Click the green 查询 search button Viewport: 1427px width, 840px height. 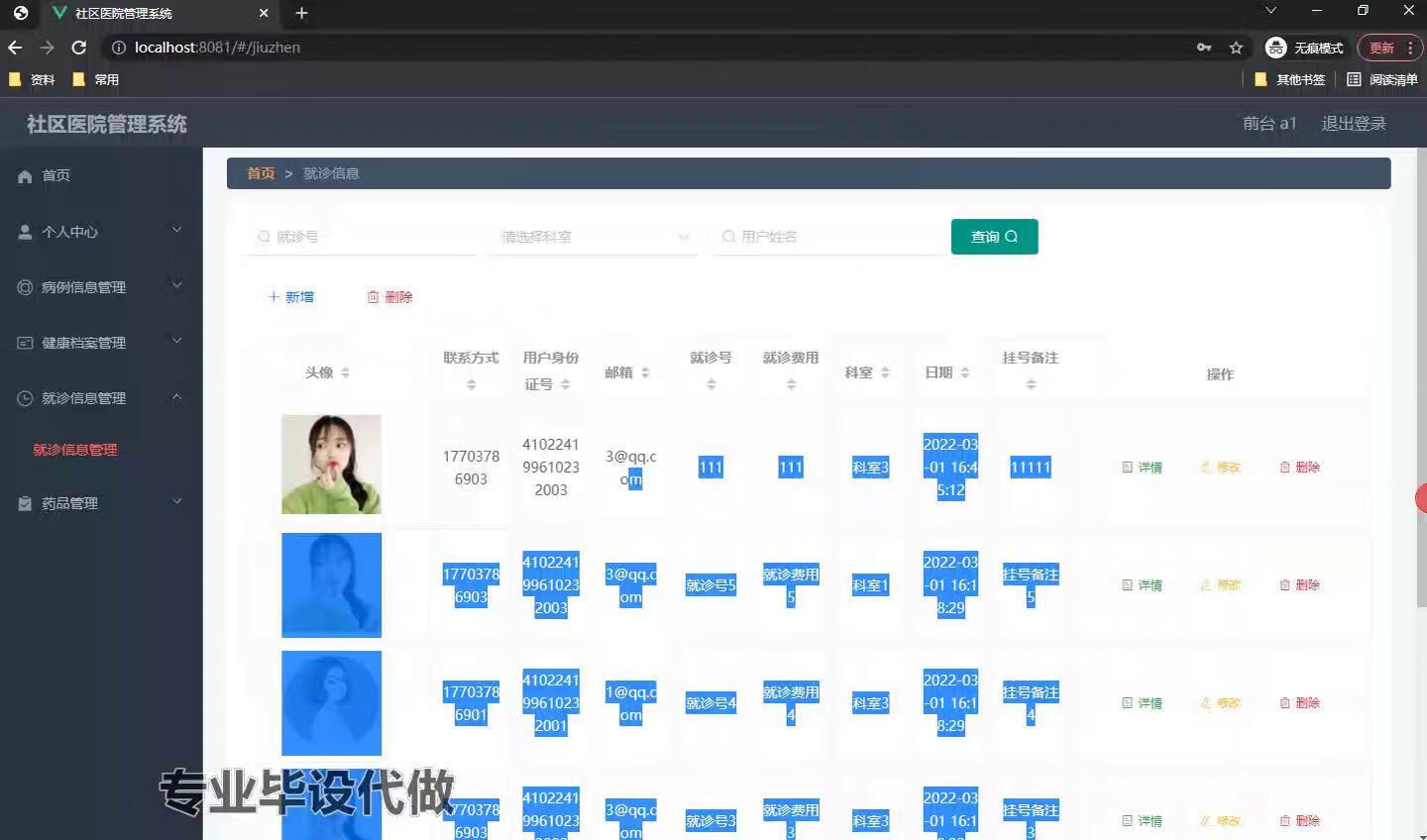[994, 237]
